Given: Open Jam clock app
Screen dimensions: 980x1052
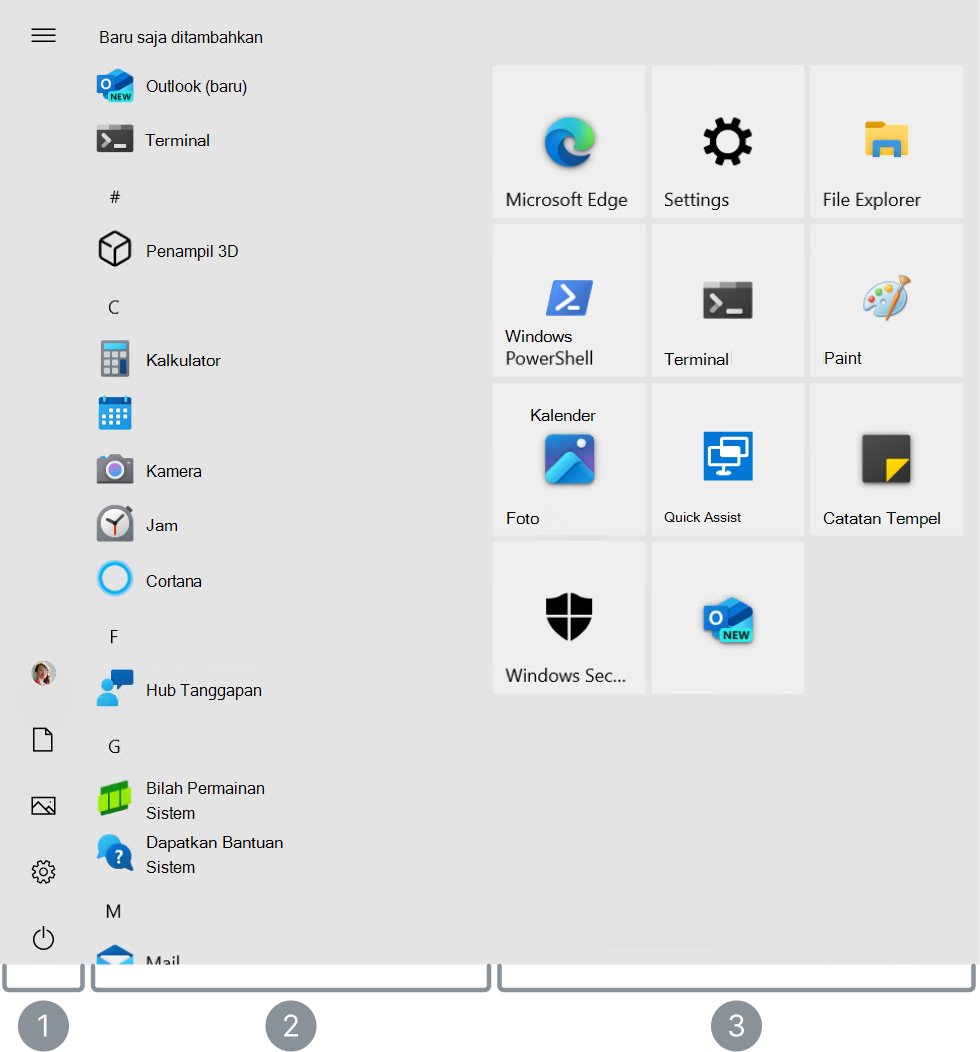Looking at the screenshot, I should 138,525.
